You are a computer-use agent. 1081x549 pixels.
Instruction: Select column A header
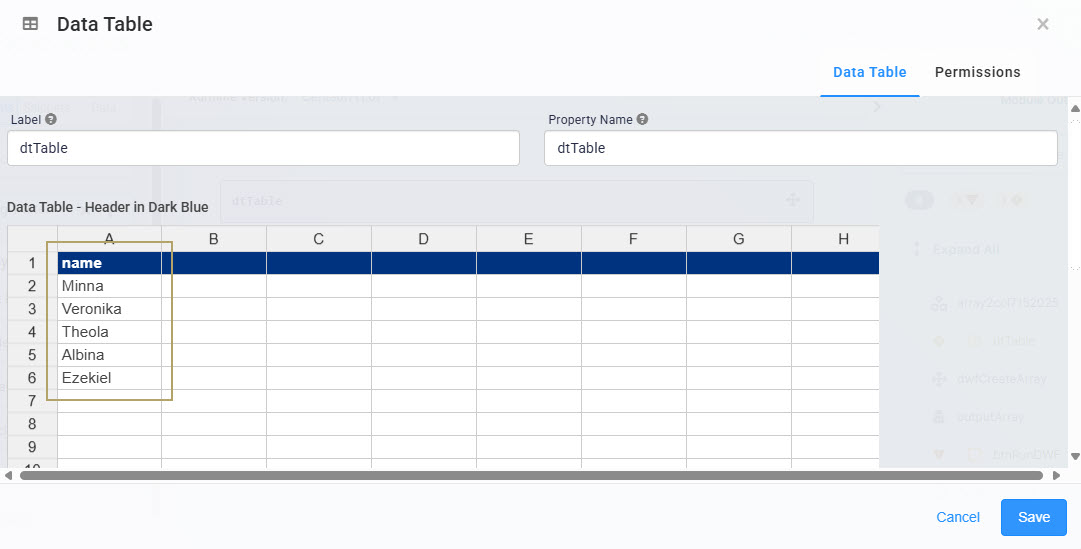point(110,239)
